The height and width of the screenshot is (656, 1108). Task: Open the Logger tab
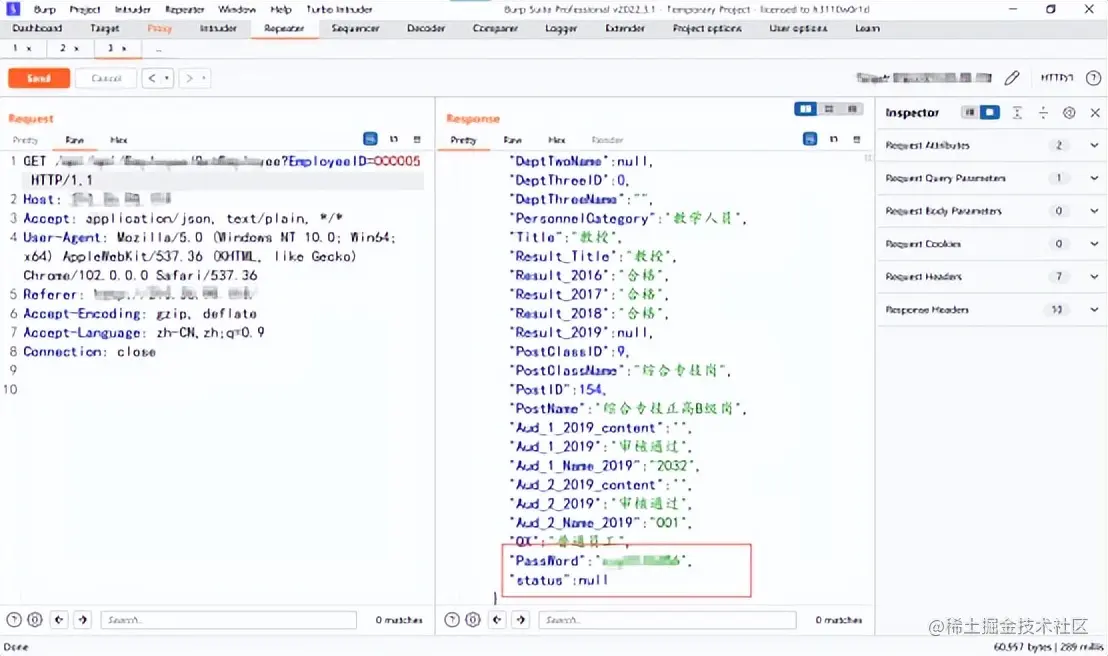pos(561,28)
